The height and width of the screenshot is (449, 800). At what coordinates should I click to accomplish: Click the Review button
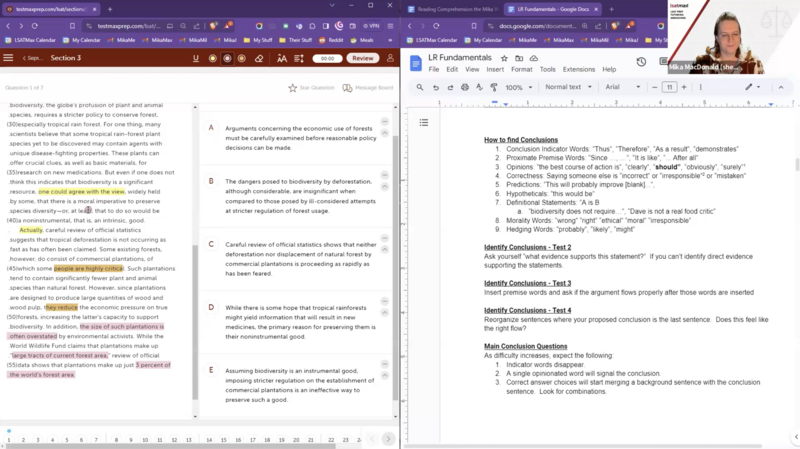[362, 58]
